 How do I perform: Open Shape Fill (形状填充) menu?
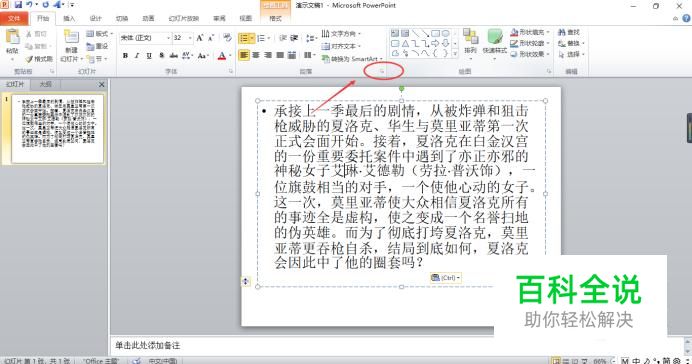tap(530, 32)
